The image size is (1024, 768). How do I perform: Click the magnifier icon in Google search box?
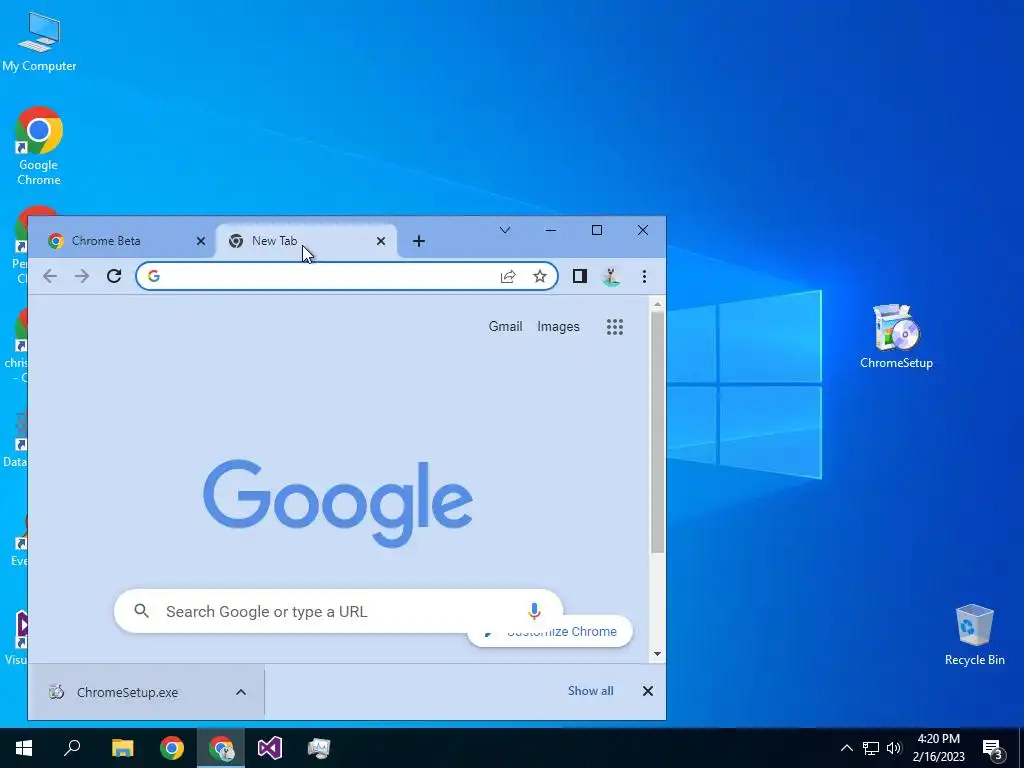(141, 611)
